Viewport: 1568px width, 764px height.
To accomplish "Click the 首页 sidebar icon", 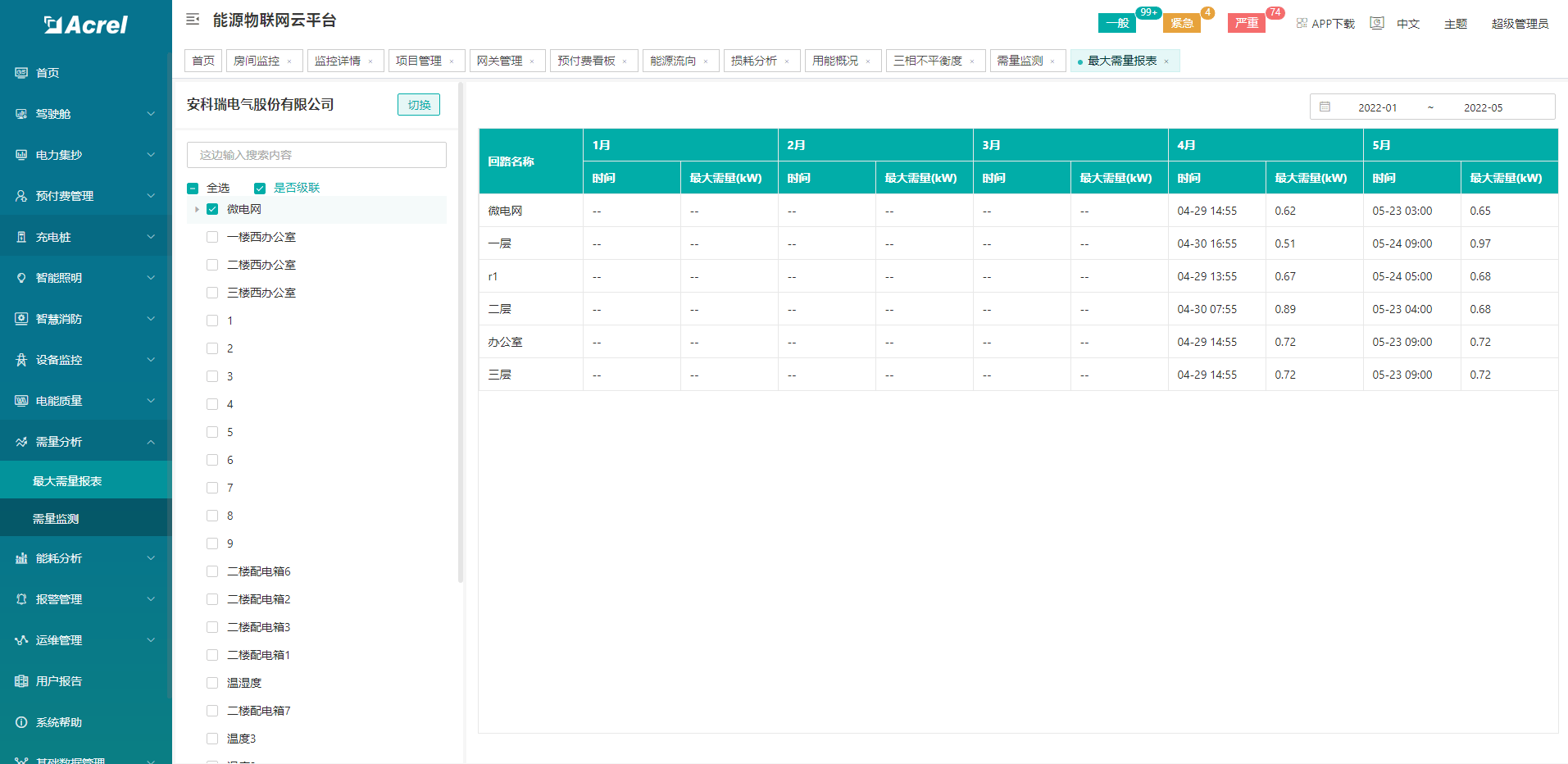I will click(21, 73).
